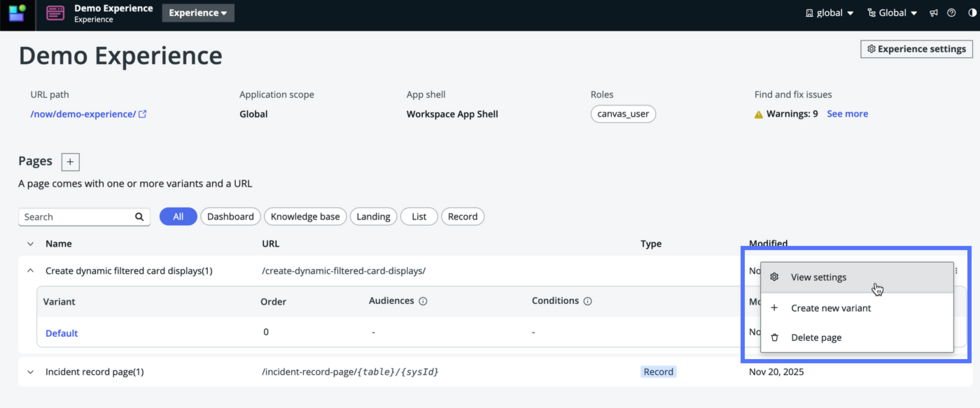980x408 pixels.
Task: Click the pink Demo Experience app icon
Action: (x=56, y=12)
